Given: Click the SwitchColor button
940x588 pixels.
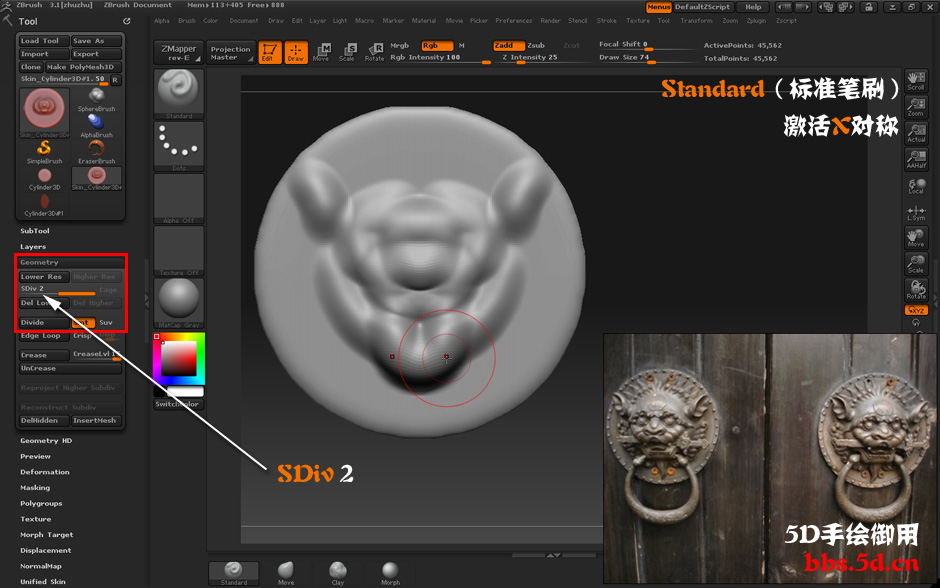Looking at the screenshot, I should tap(179, 405).
